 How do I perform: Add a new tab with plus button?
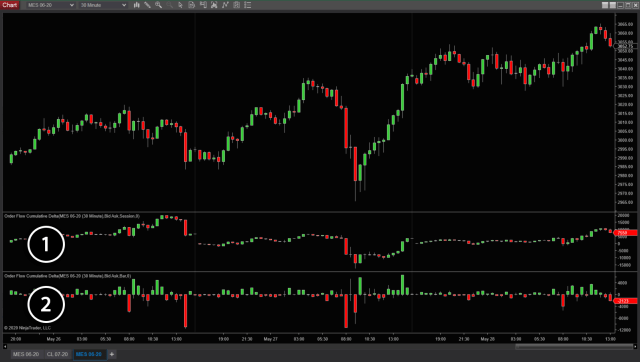click(112, 354)
